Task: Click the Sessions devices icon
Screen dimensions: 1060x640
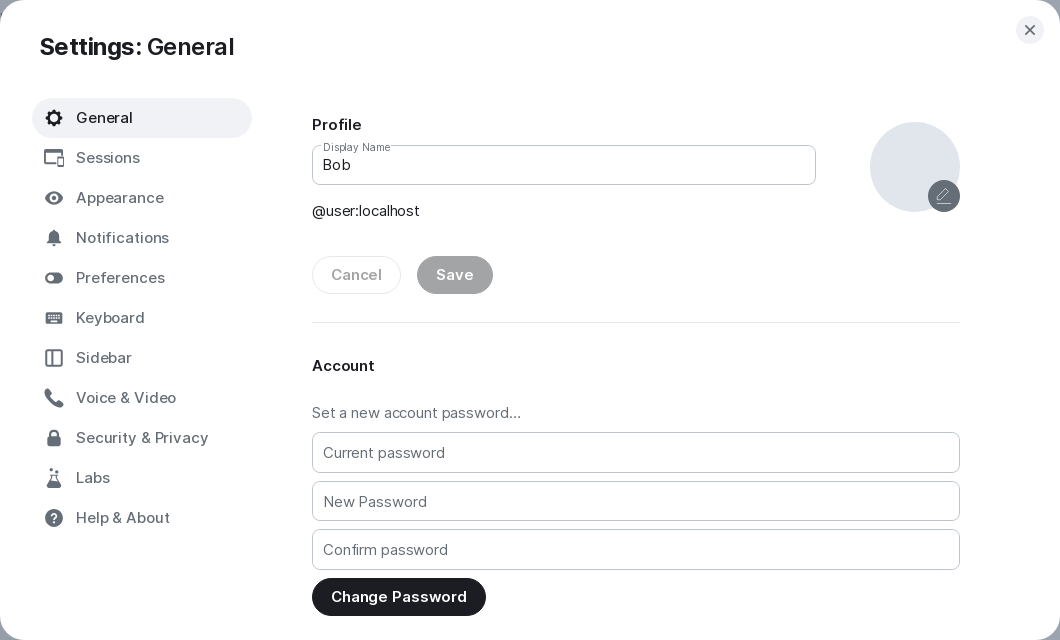Action: [x=54, y=158]
